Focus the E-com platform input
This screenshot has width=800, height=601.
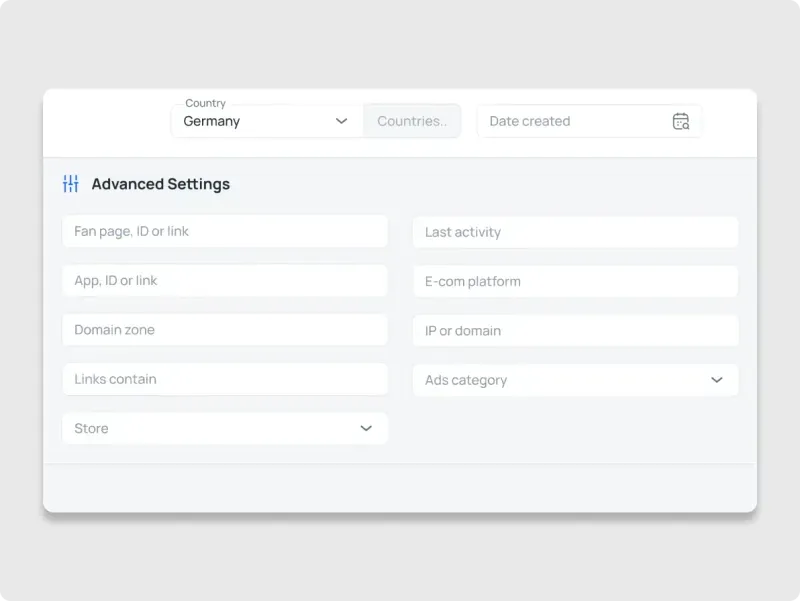click(x=575, y=282)
